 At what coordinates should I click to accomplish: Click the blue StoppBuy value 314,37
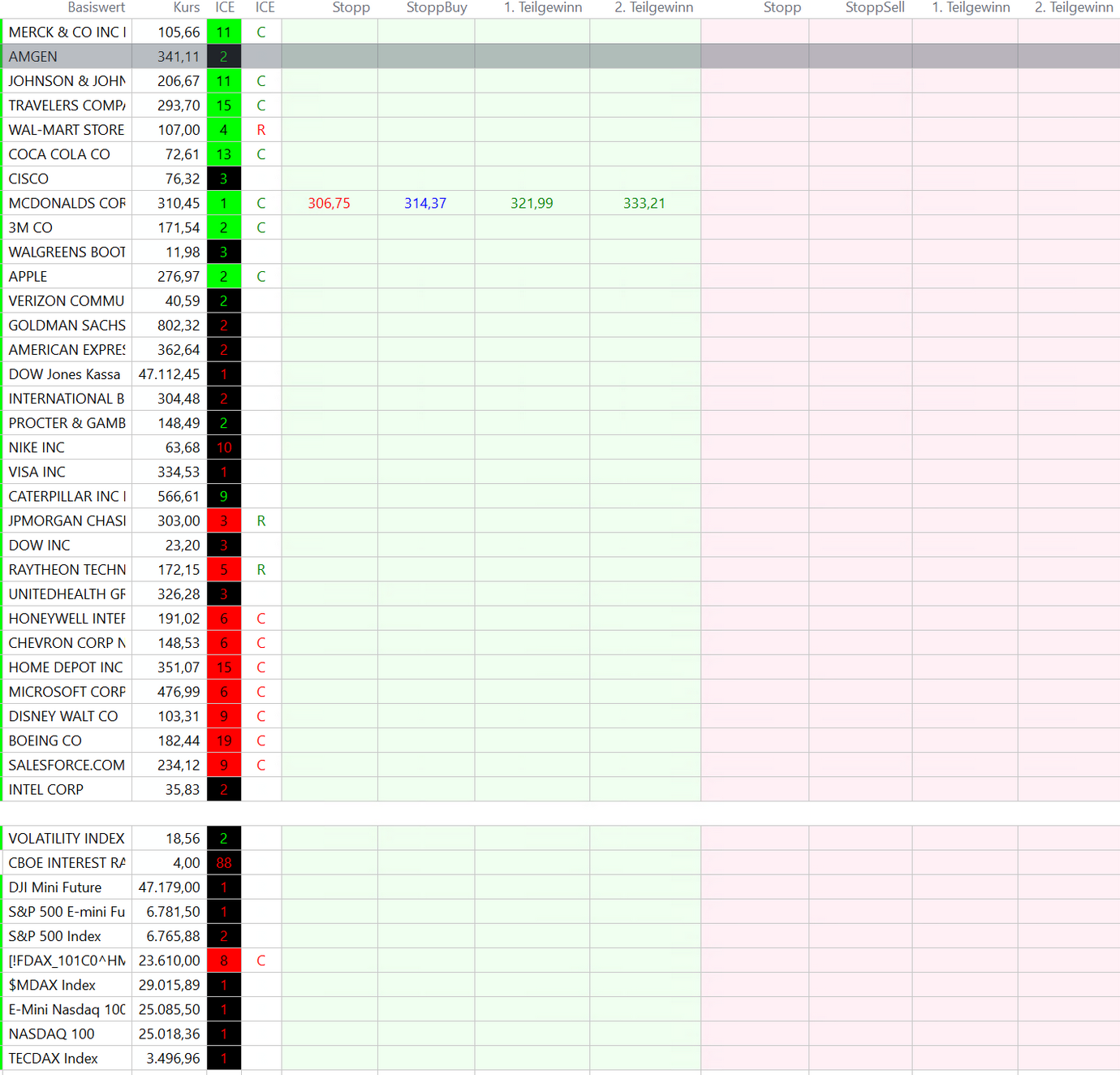click(x=425, y=204)
